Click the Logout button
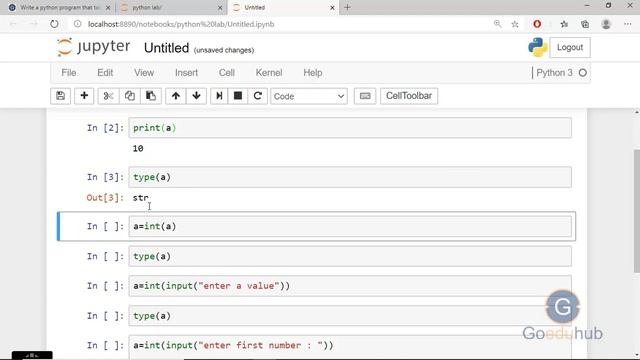The width and height of the screenshot is (640, 360). [x=570, y=47]
